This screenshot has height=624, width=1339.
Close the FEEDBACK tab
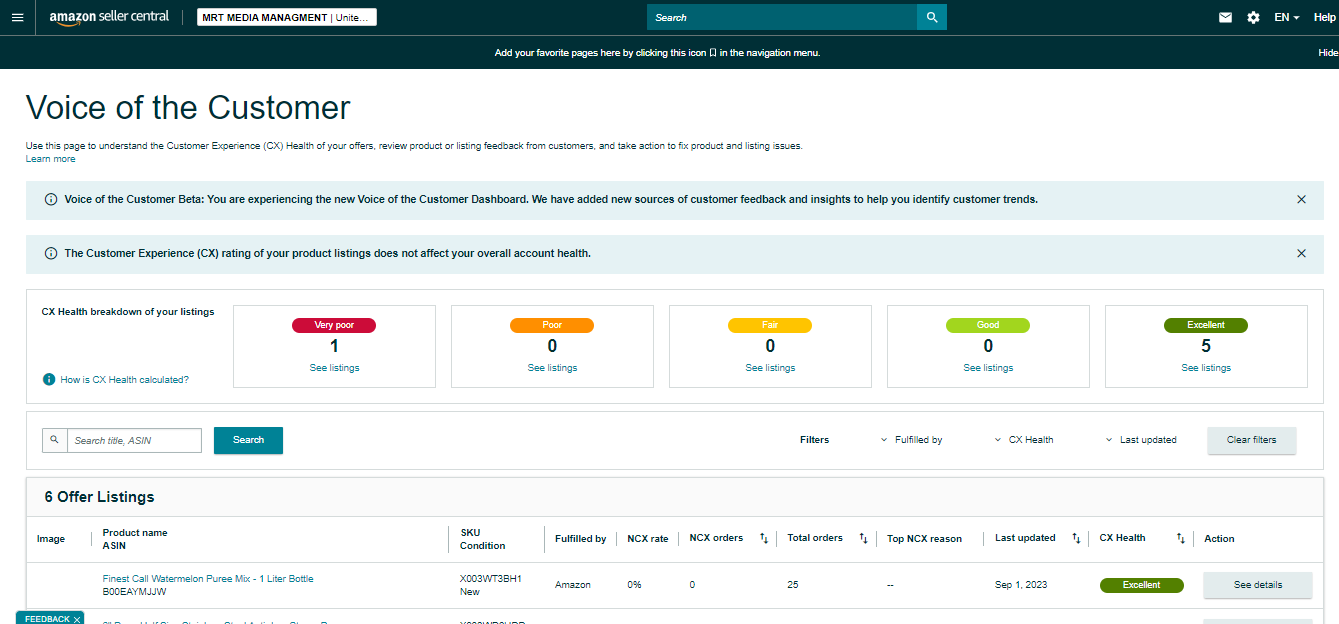(x=77, y=620)
